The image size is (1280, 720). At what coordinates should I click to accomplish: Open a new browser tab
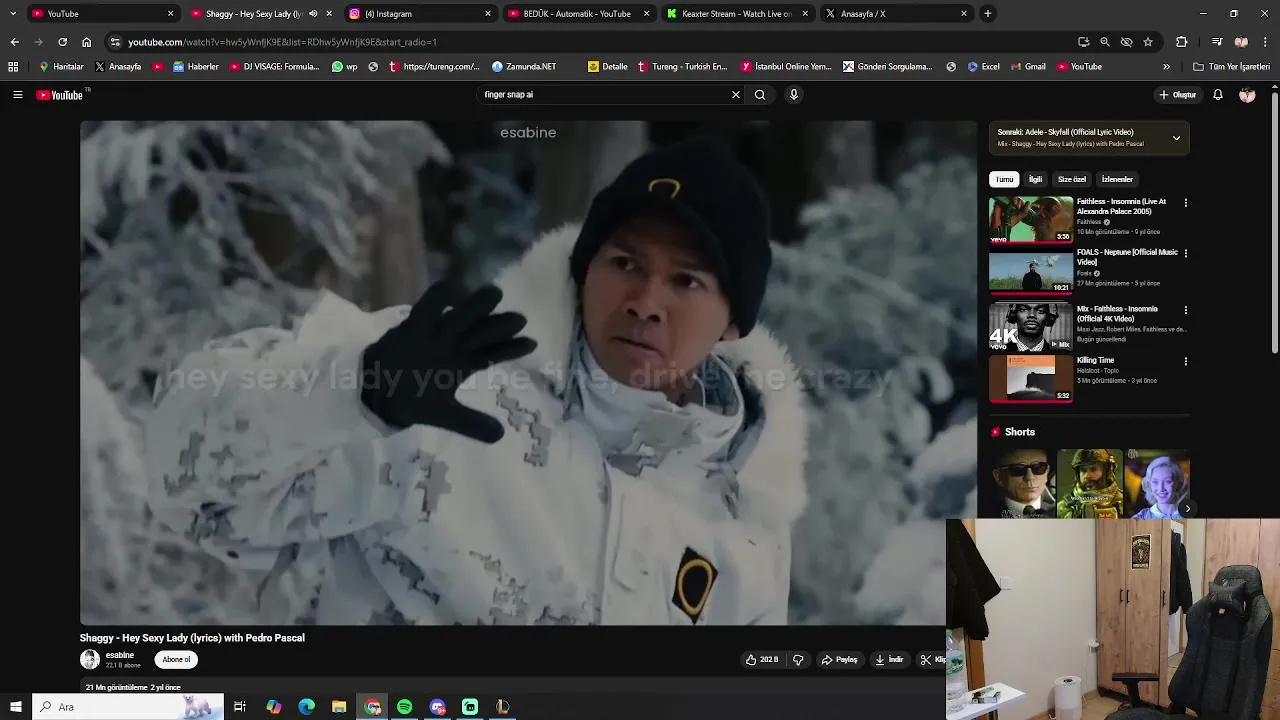[x=988, y=14]
